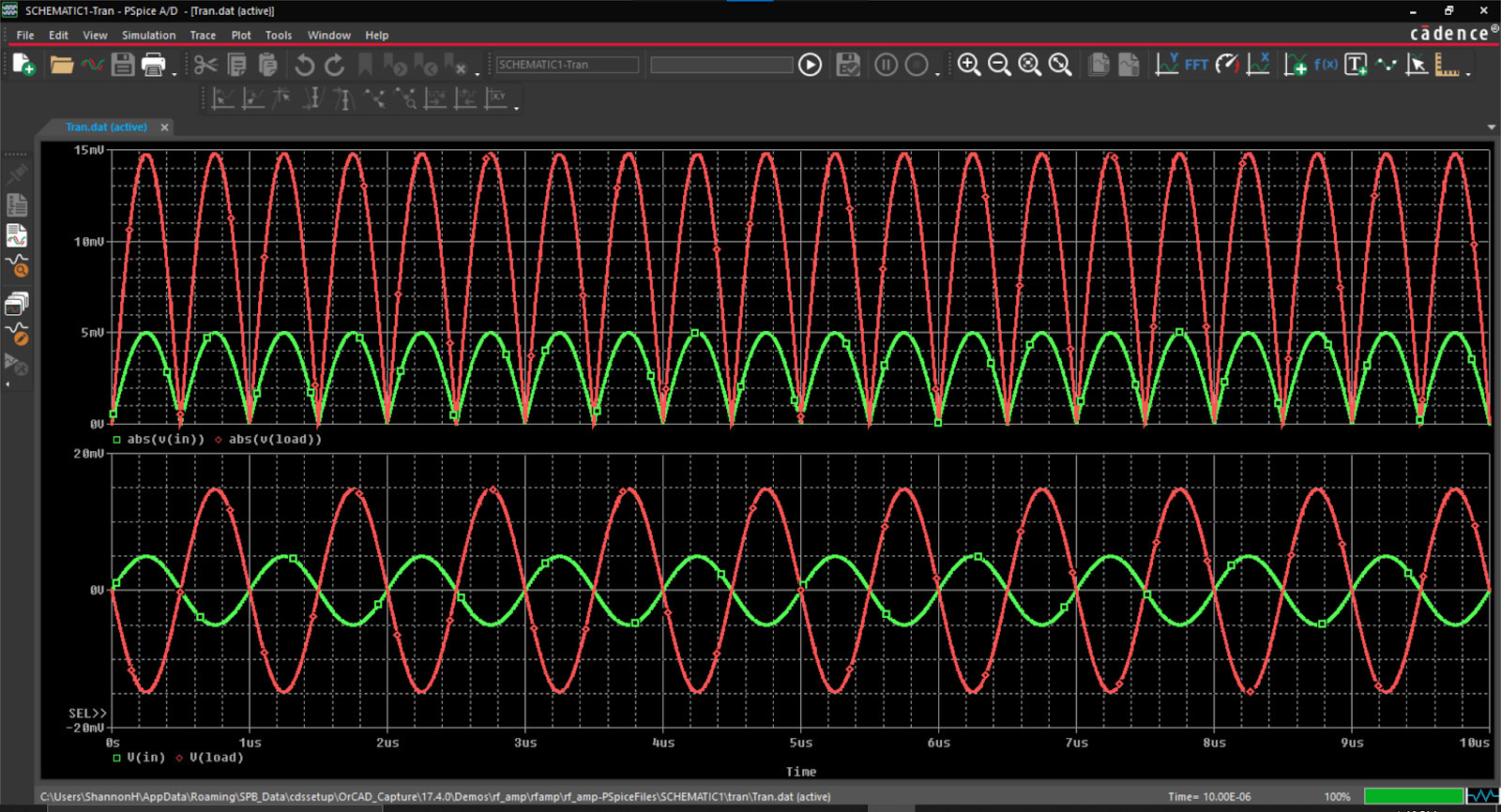Open the Simulation menu
The width and height of the screenshot is (1501, 812).
coord(148,36)
